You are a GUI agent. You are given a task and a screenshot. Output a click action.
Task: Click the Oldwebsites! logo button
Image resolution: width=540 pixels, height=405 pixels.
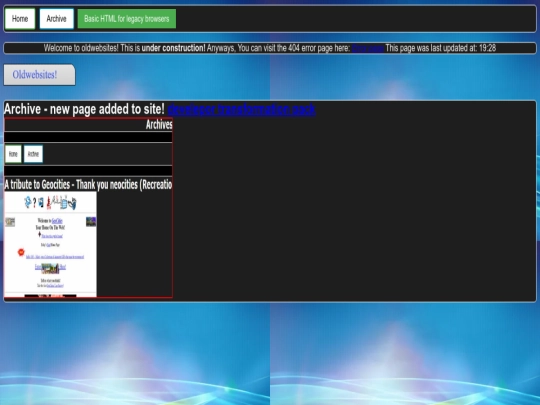(x=39, y=75)
